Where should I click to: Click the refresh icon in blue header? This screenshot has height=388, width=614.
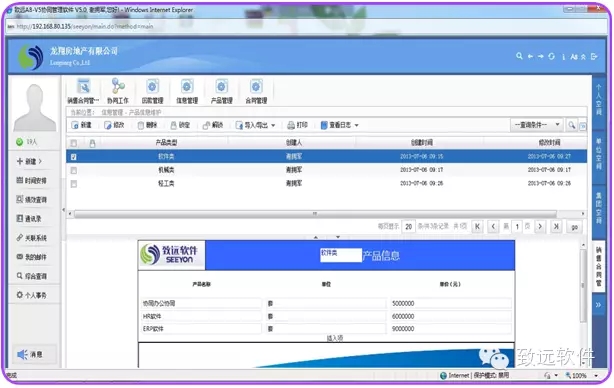(551, 56)
